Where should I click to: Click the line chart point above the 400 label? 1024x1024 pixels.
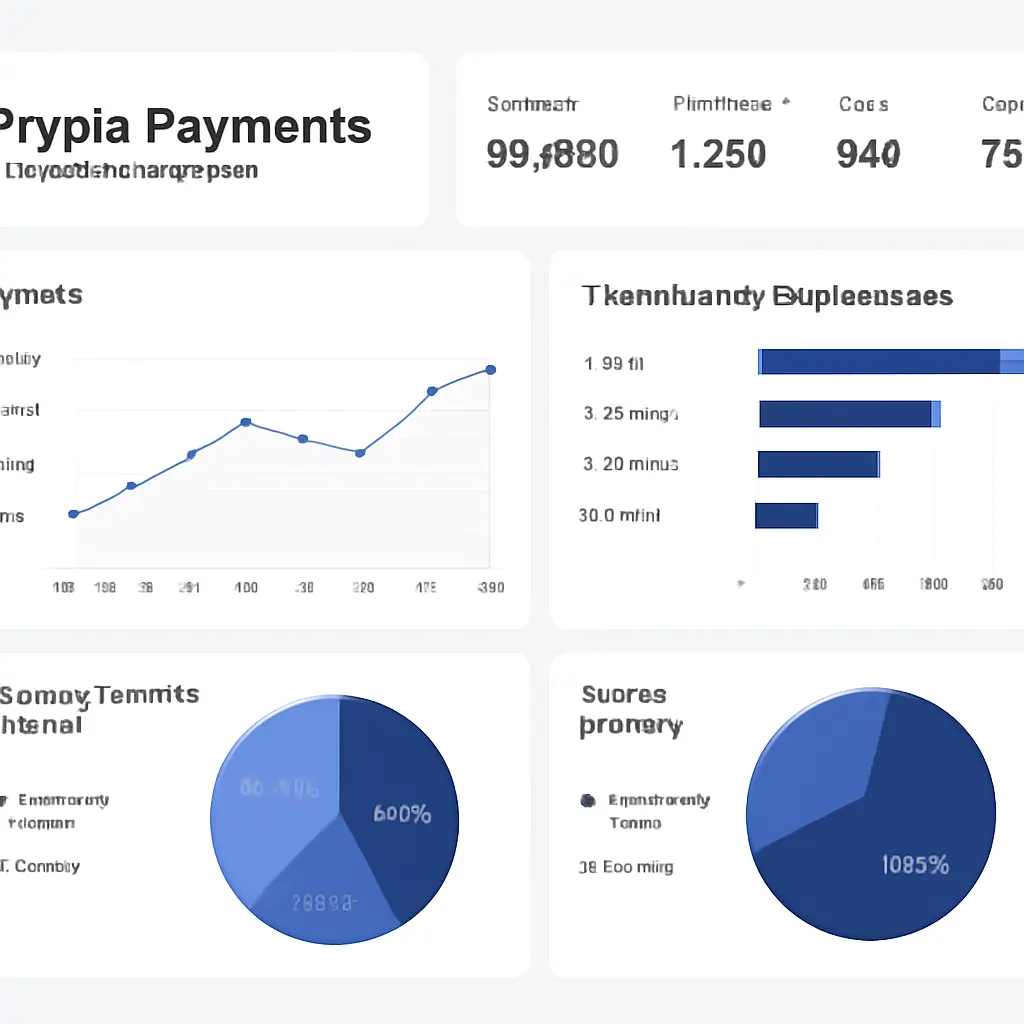246,422
